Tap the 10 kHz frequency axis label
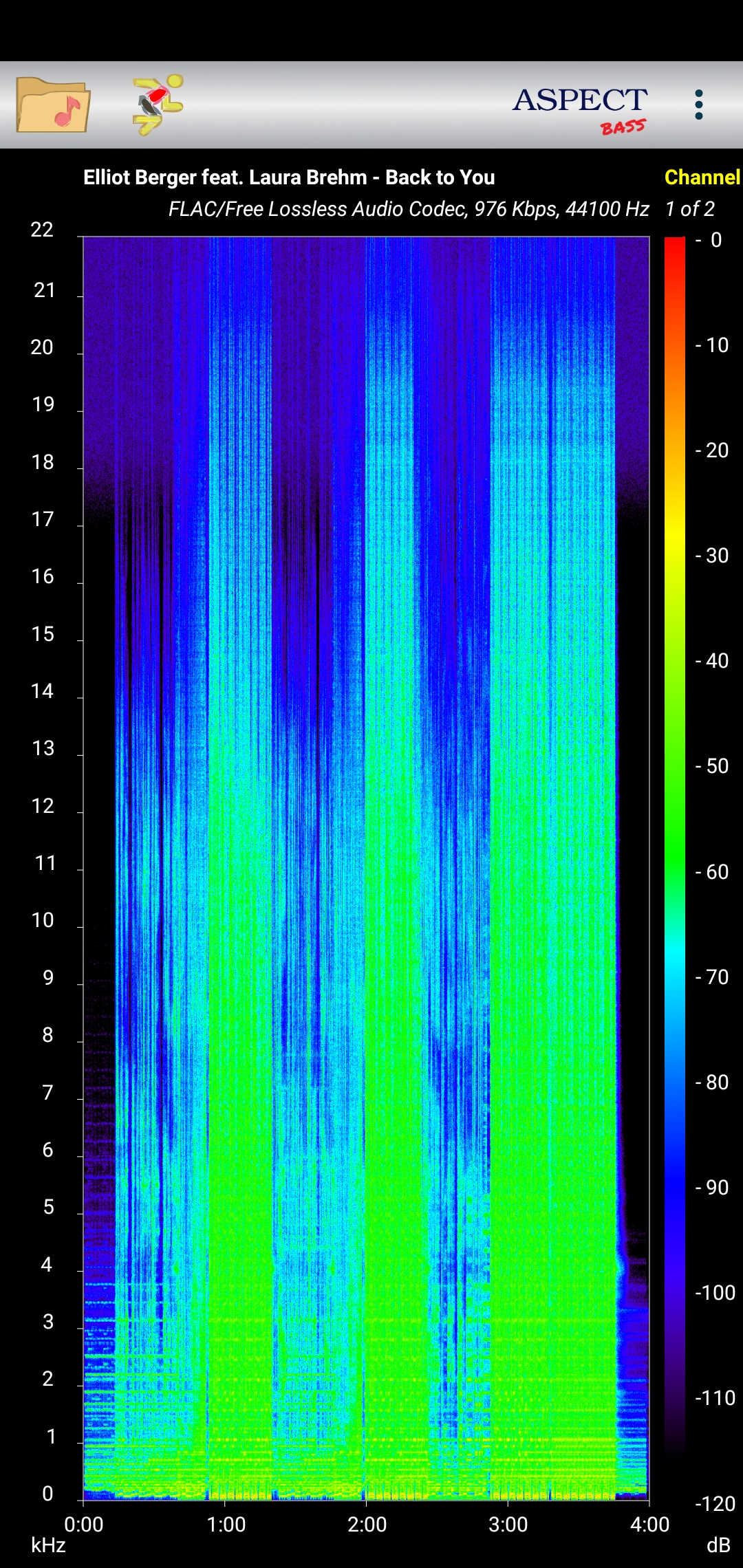 point(43,920)
